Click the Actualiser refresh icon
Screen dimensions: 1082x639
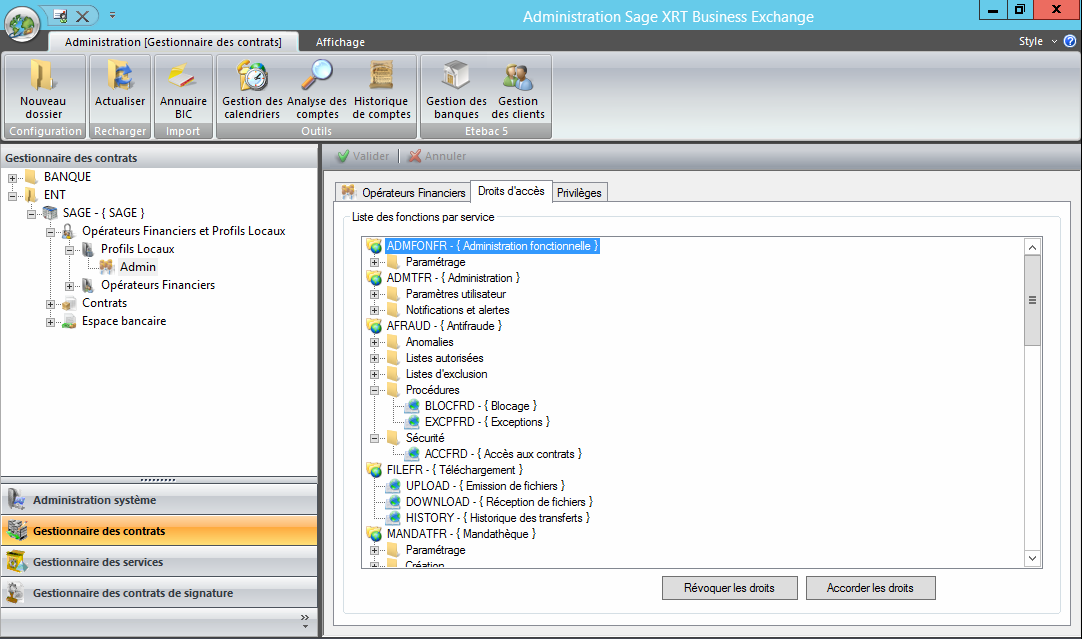(120, 78)
